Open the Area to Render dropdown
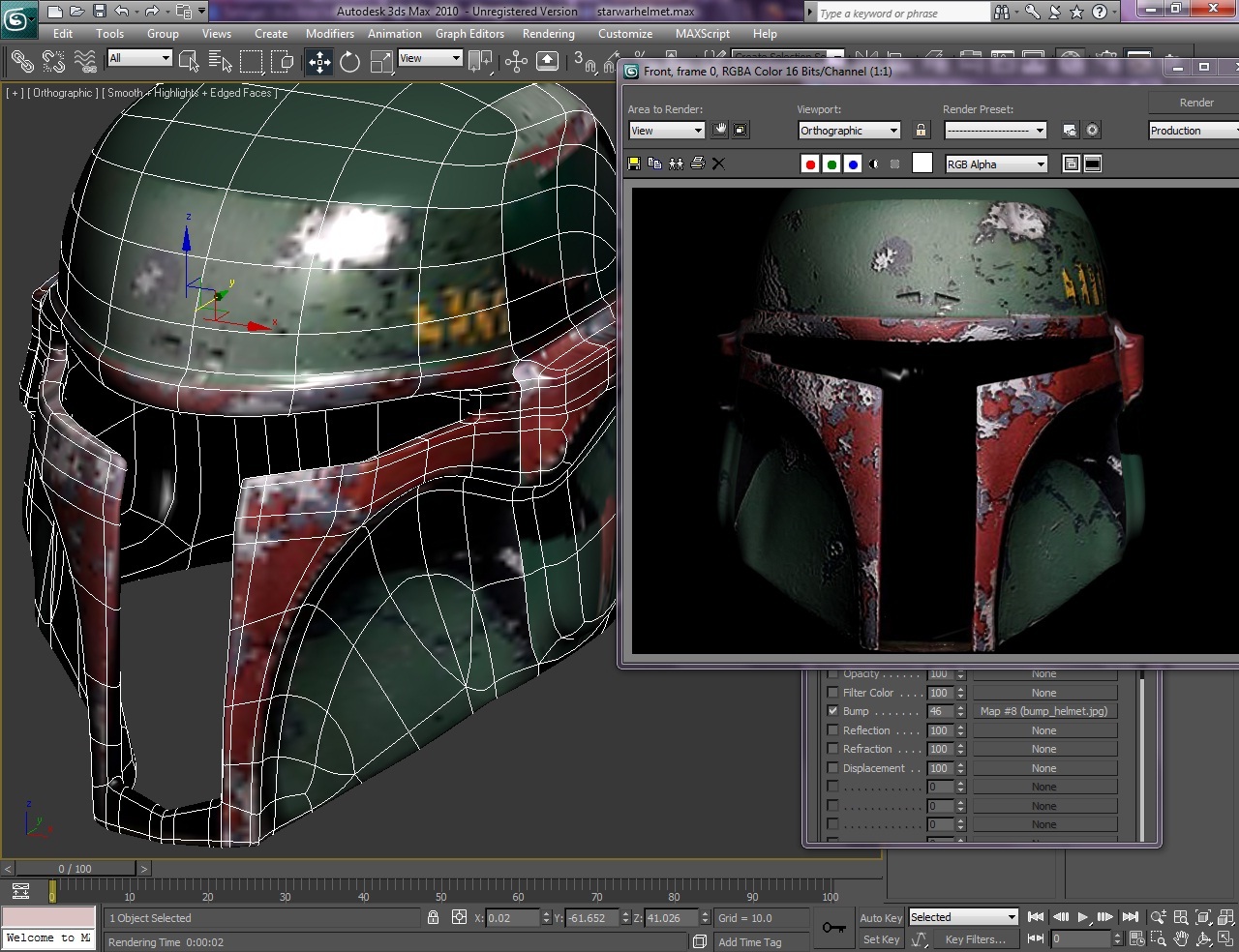This screenshot has width=1239, height=952. pos(667,131)
